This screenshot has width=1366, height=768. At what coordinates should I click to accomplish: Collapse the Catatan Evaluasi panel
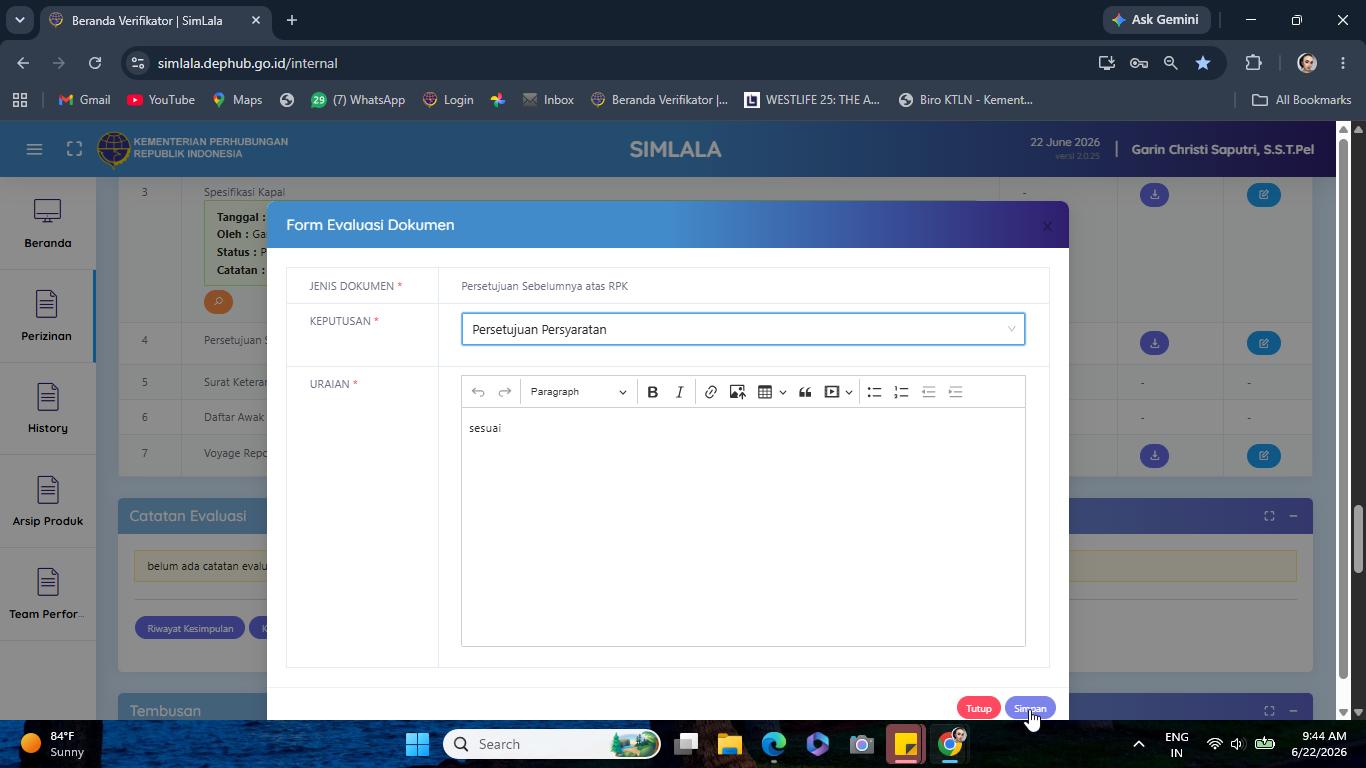[x=1293, y=516]
